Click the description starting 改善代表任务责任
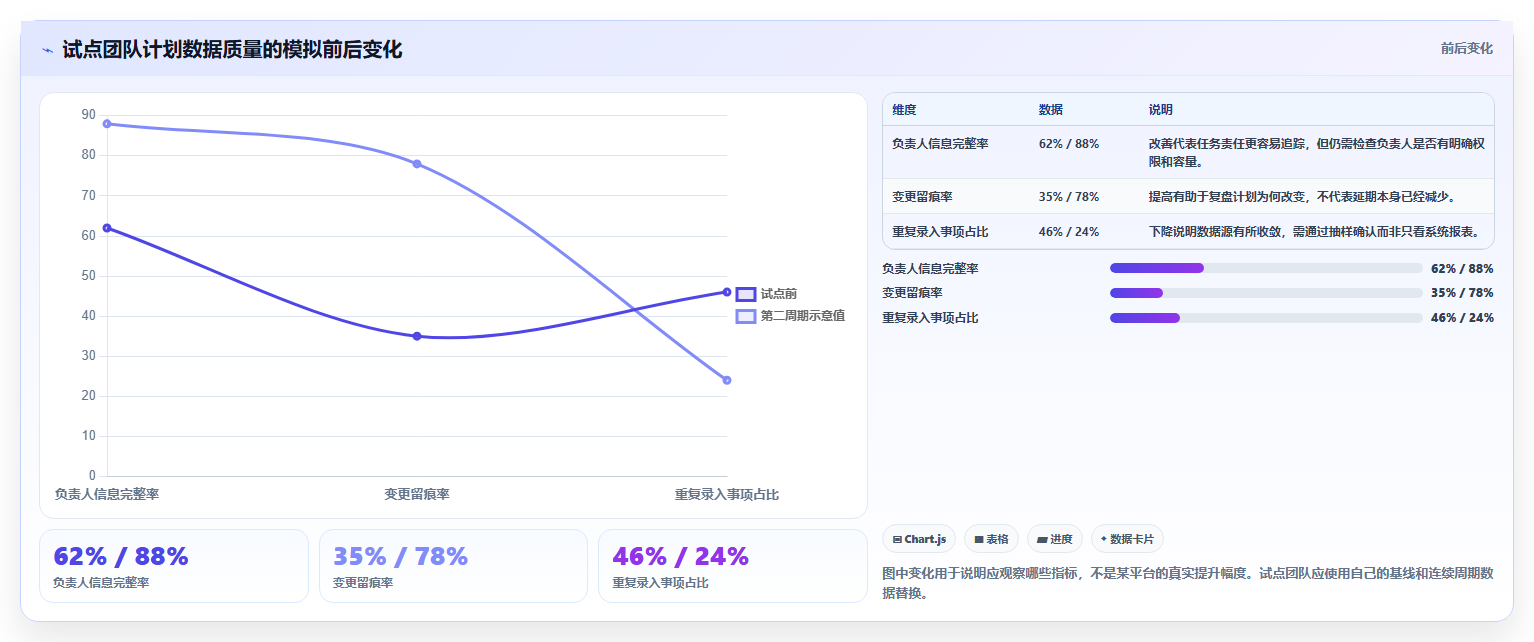1534x642 pixels. click(1317, 153)
